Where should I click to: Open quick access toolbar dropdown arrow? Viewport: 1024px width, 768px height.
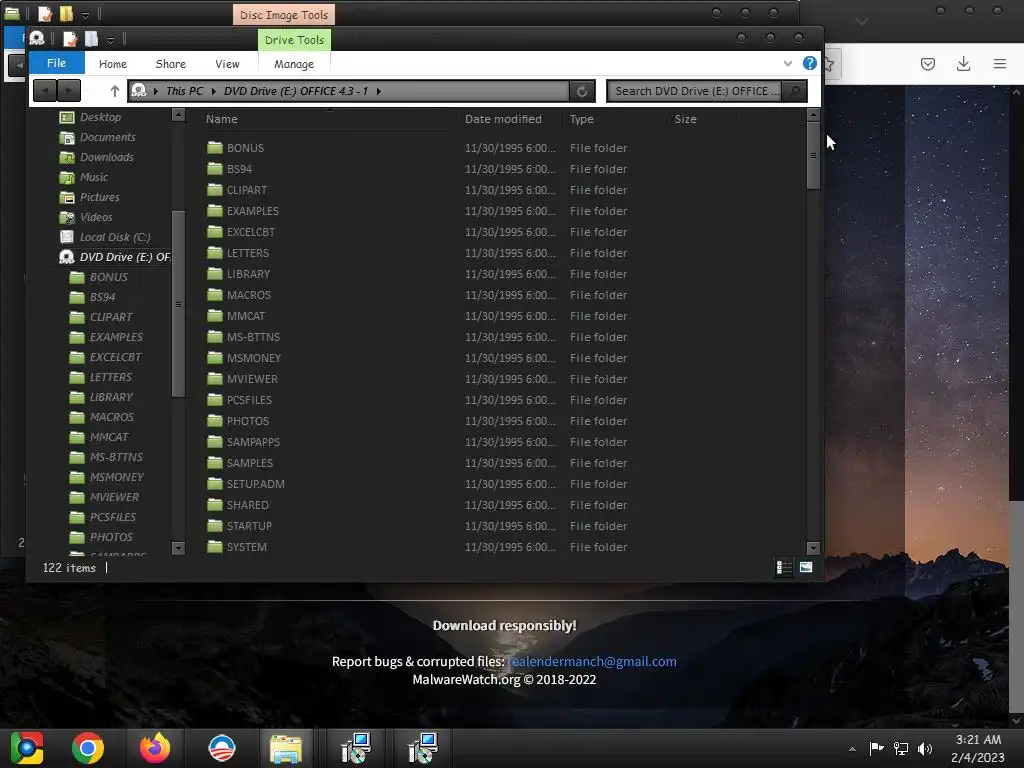click(x=110, y=40)
